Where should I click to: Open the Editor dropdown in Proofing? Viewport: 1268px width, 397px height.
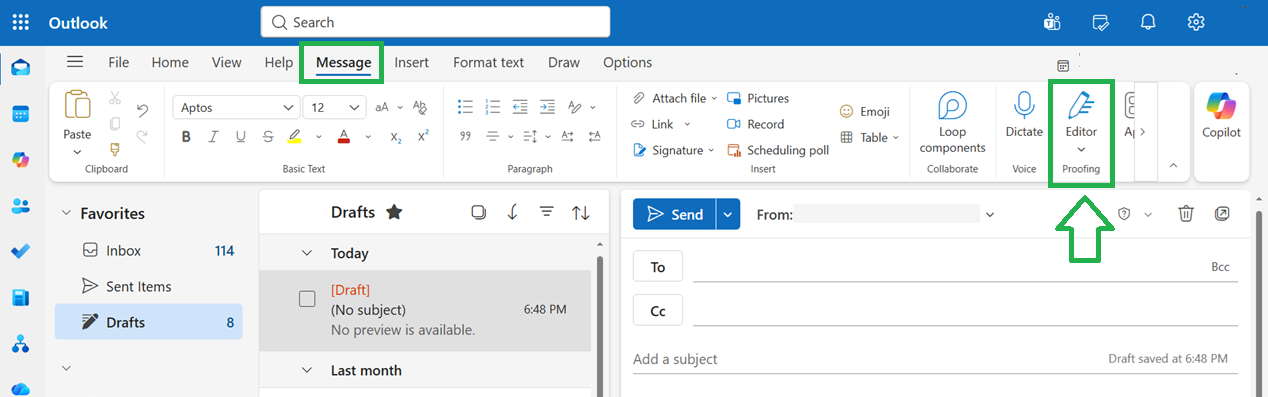pyautogui.click(x=1081, y=149)
